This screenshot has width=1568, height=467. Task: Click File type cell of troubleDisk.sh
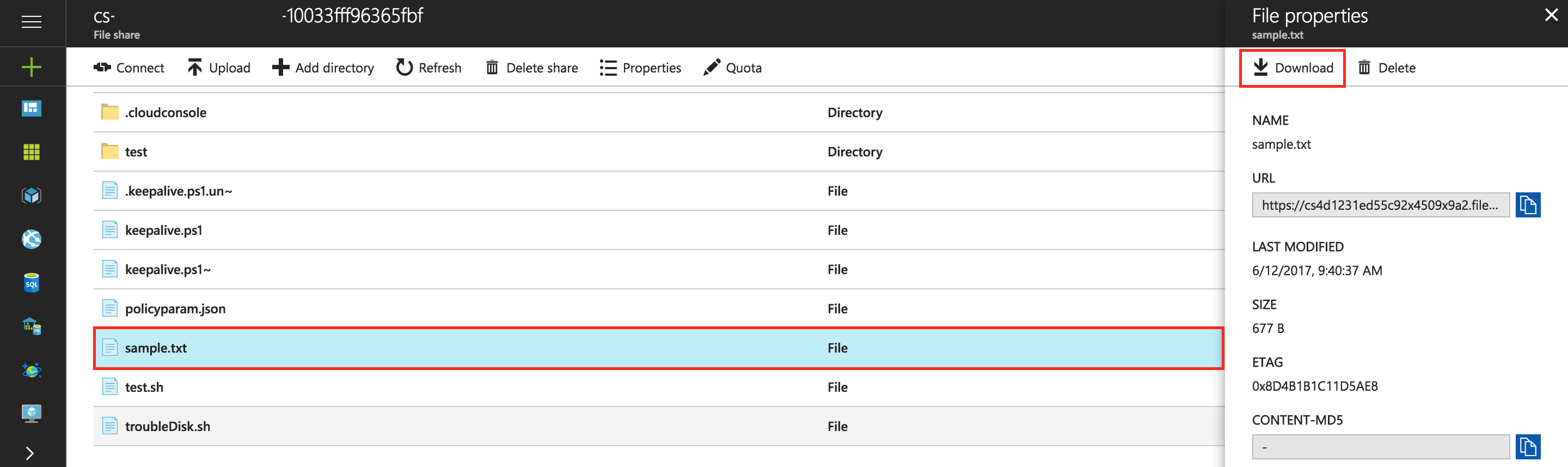(837, 426)
